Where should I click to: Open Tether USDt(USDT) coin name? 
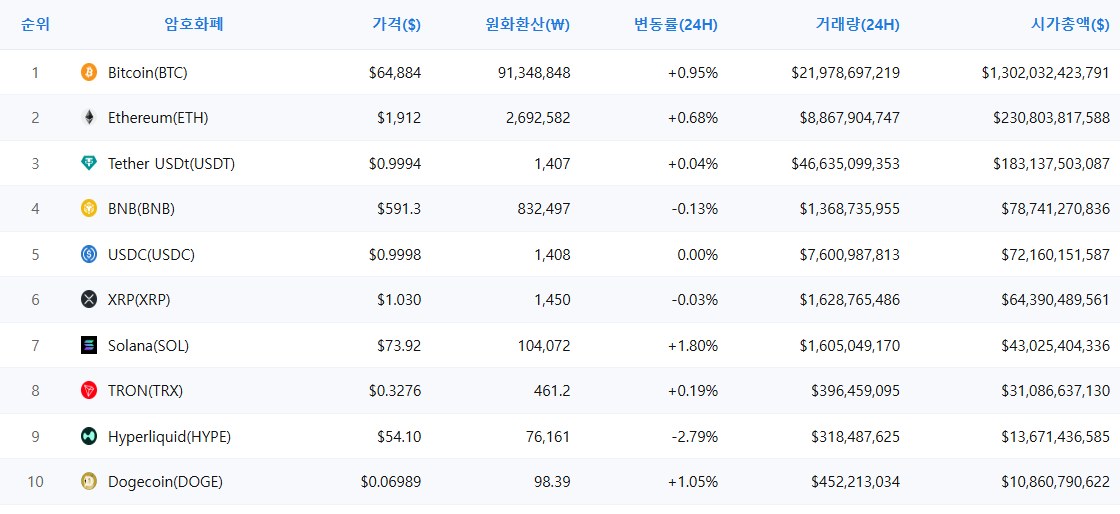point(171,163)
